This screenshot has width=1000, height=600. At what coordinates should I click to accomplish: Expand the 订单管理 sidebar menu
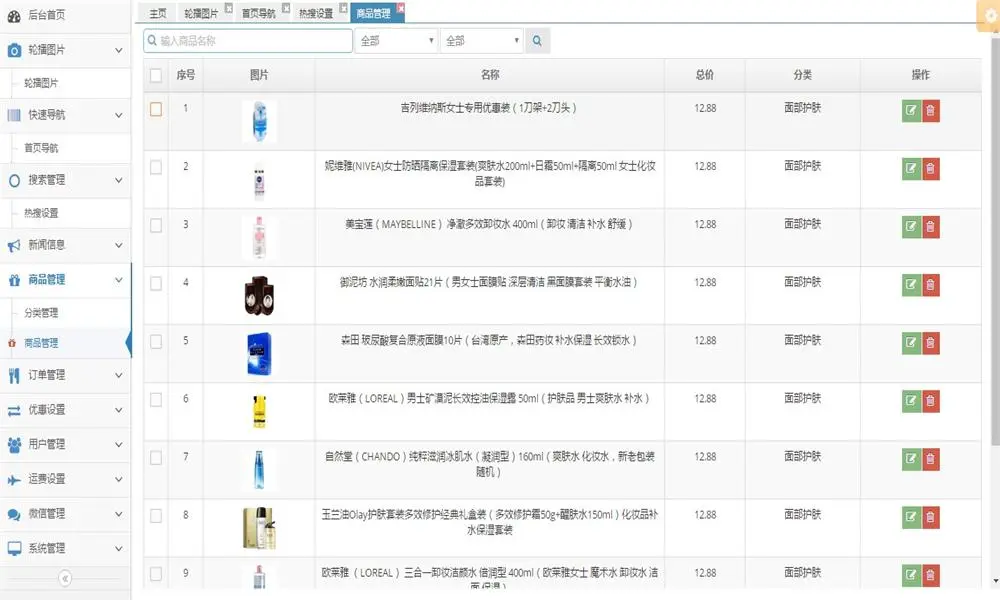(65, 375)
